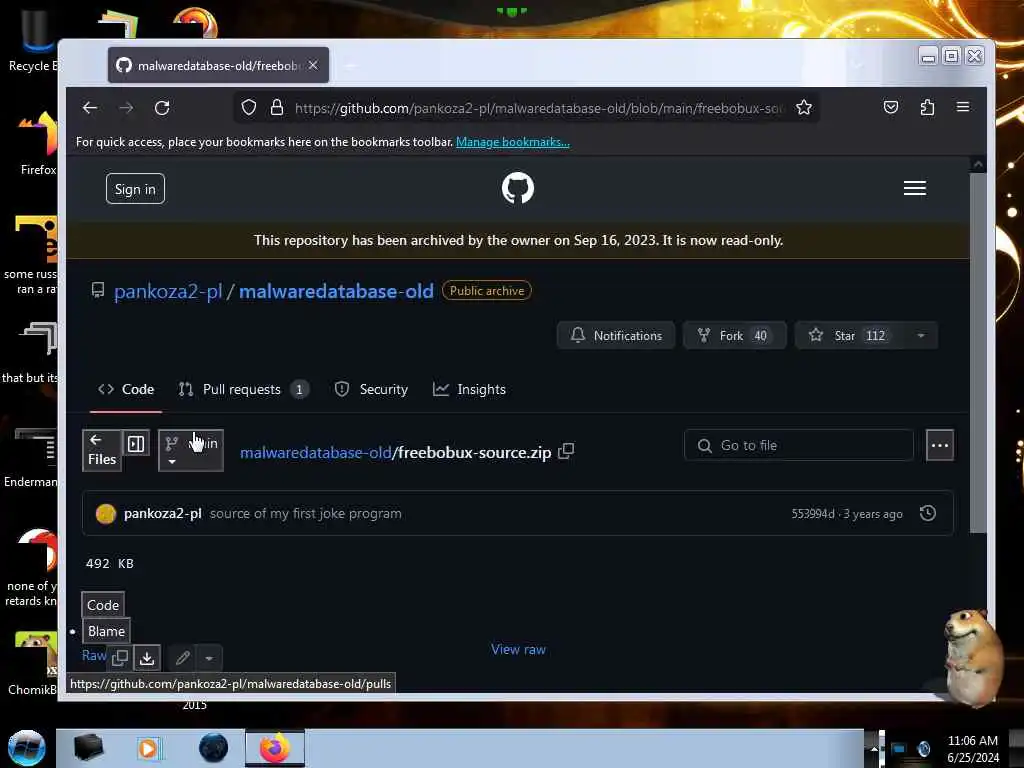Go back to Files list
This screenshot has height=768, width=1024.
(x=102, y=450)
